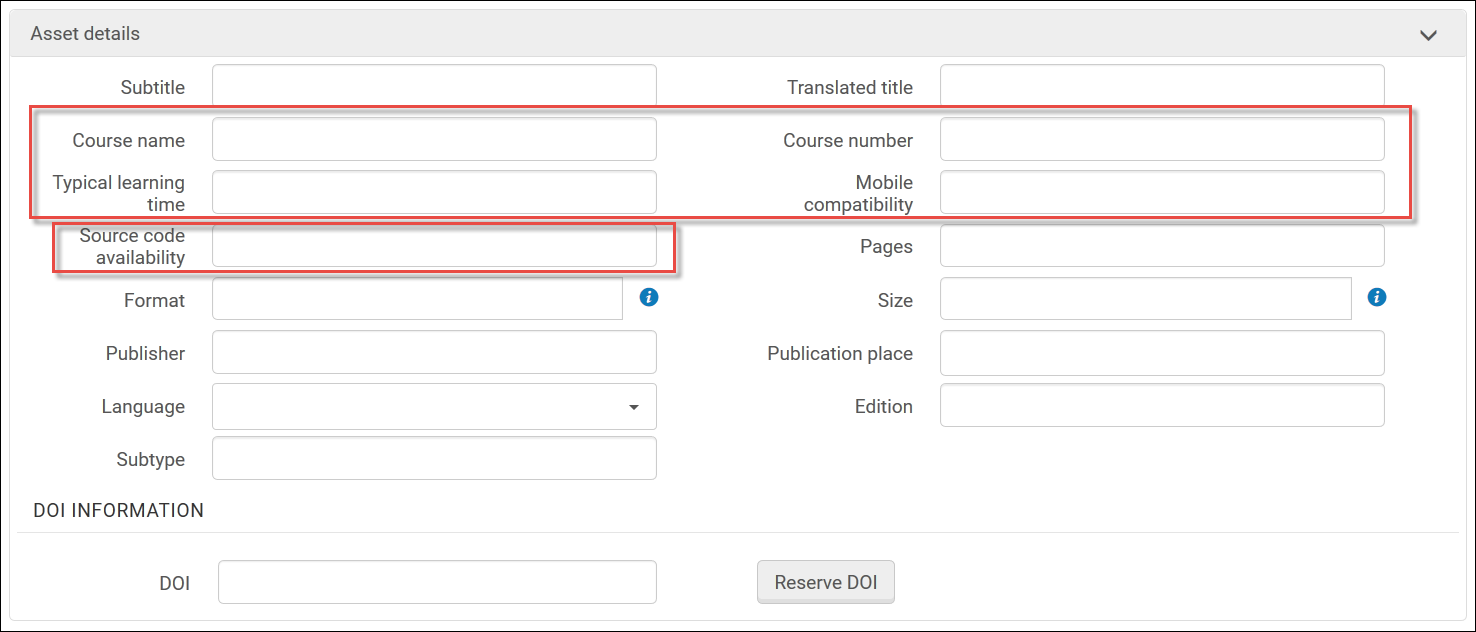Click the Publication place field
1476x632 pixels.
(x=1162, y=353)
